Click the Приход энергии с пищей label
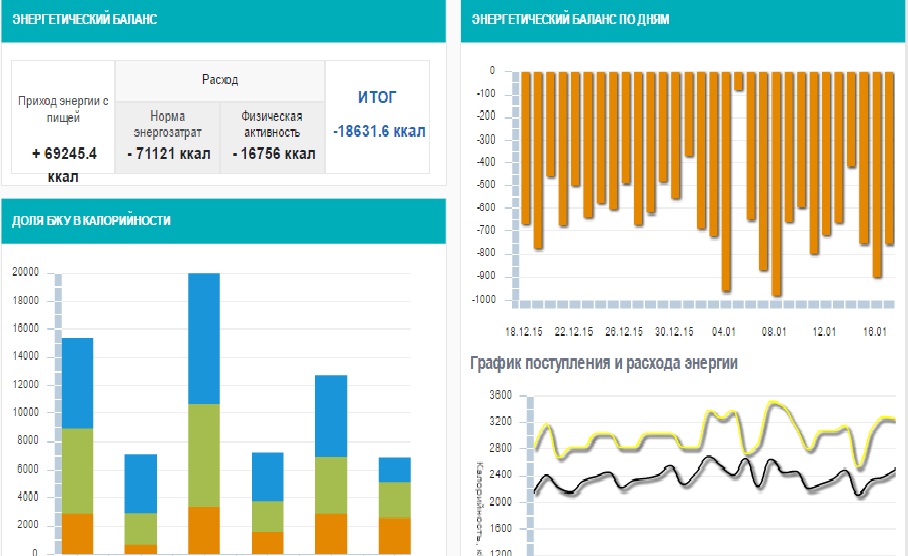908x556 pixels. (63, 109)
